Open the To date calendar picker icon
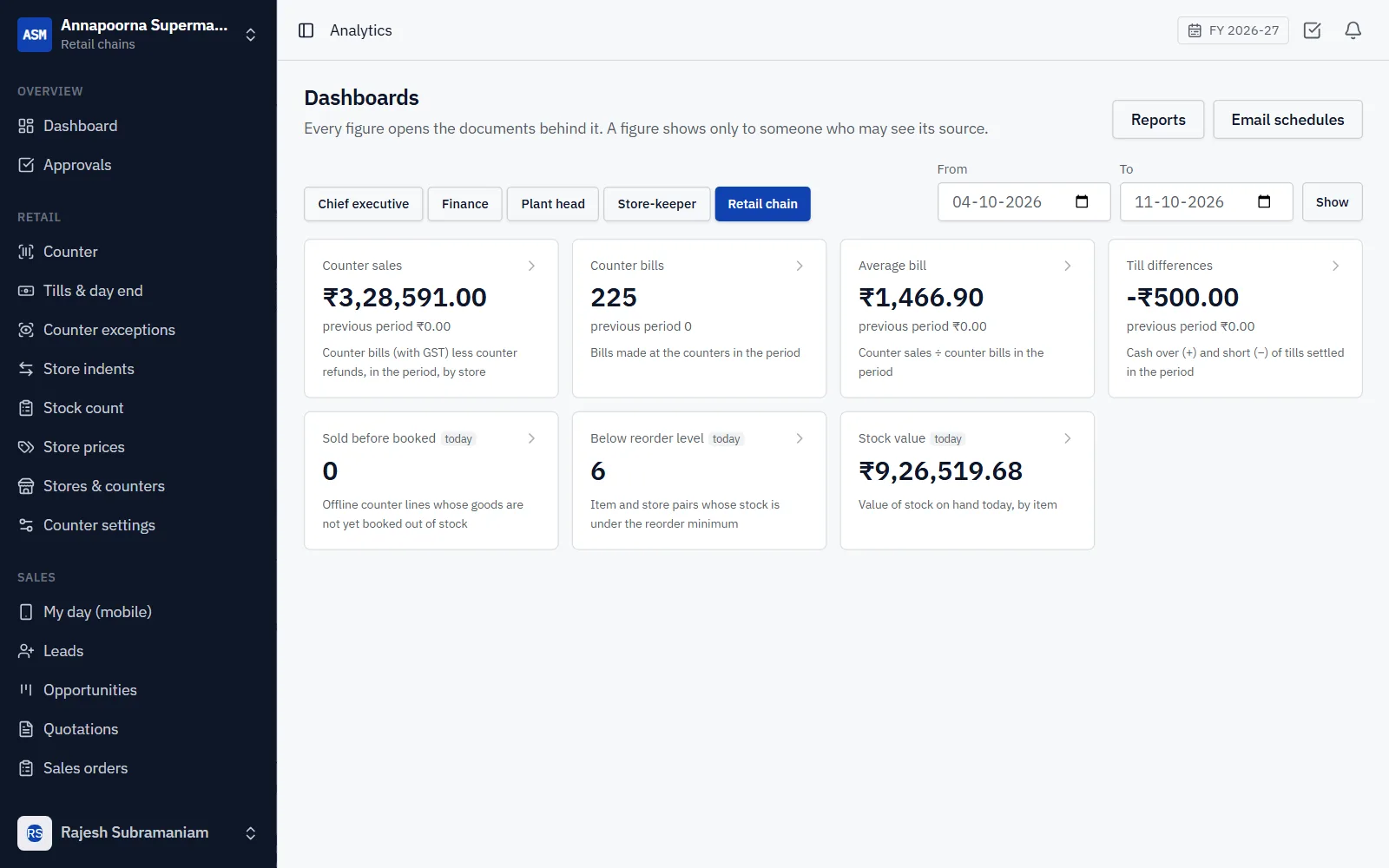The height and width of the screenshot is (868, 1389). click(x=1264, y=201)
